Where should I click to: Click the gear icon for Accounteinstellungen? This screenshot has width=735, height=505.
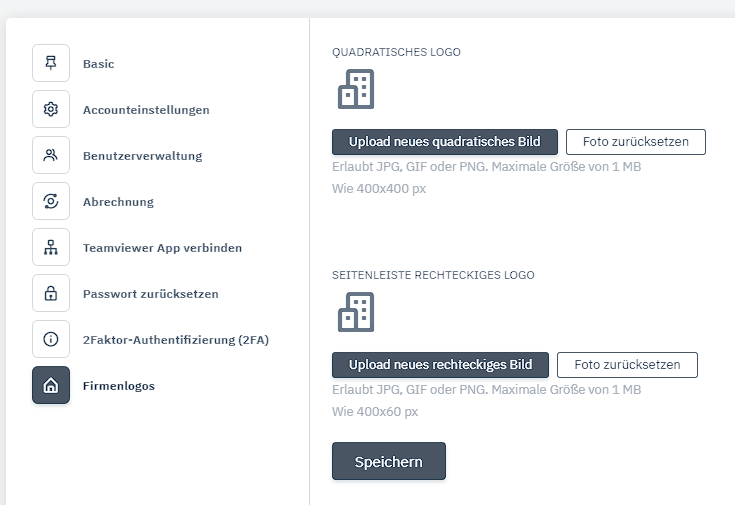pyautogui.click(x=51, y=109)
